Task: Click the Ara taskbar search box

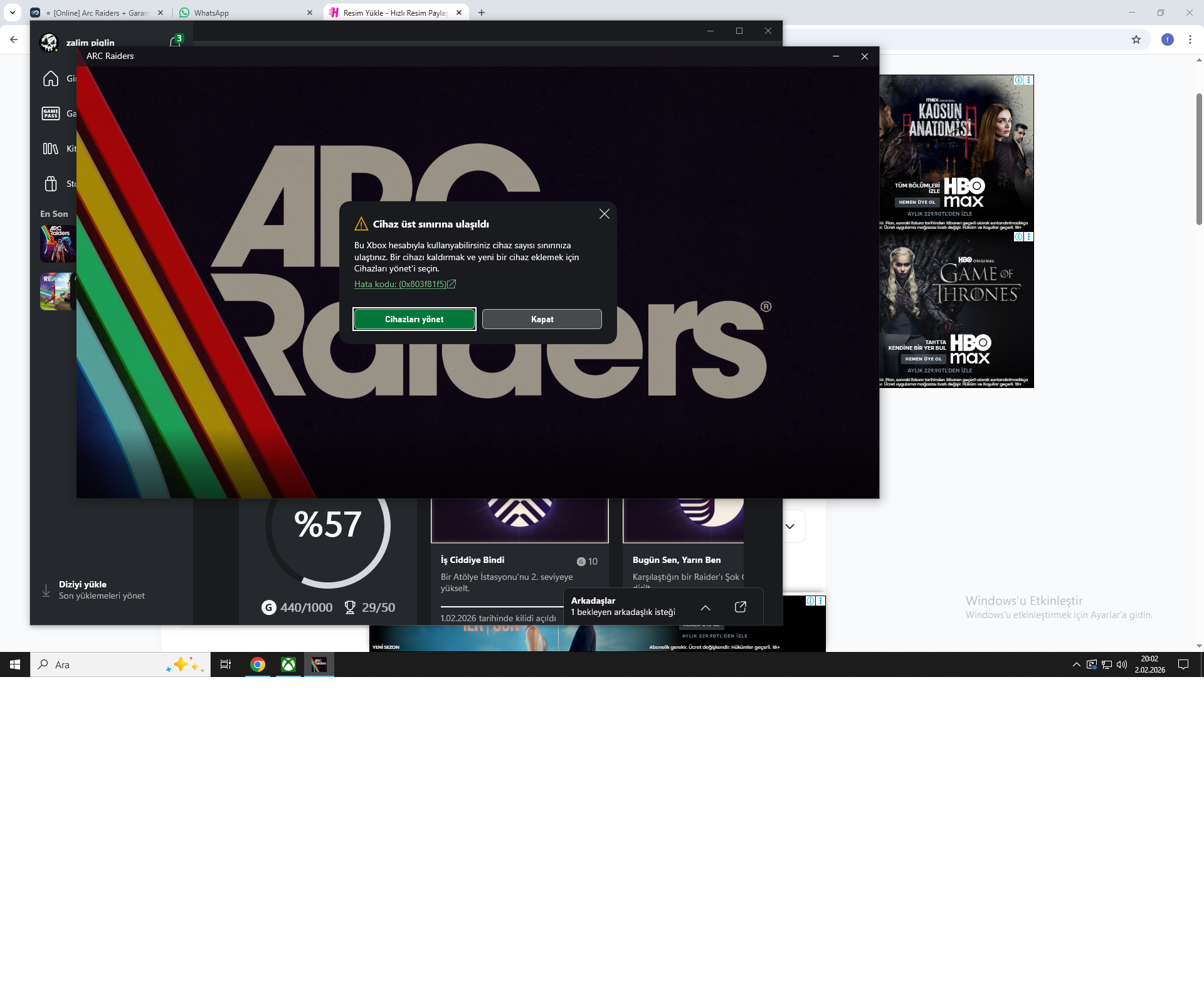Action: pos(120,664)
